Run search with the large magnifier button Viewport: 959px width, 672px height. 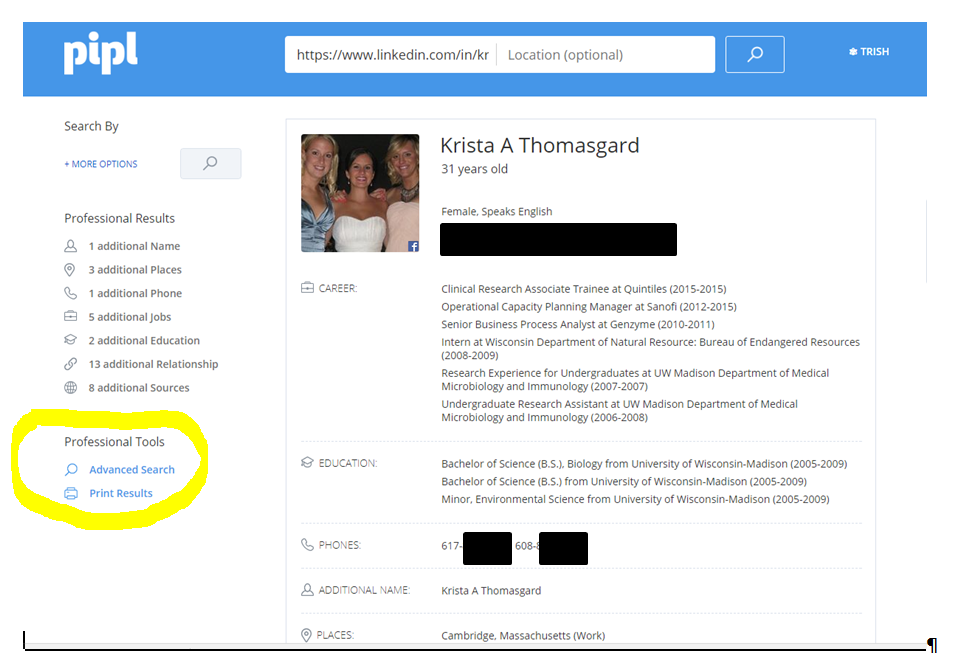754,54
